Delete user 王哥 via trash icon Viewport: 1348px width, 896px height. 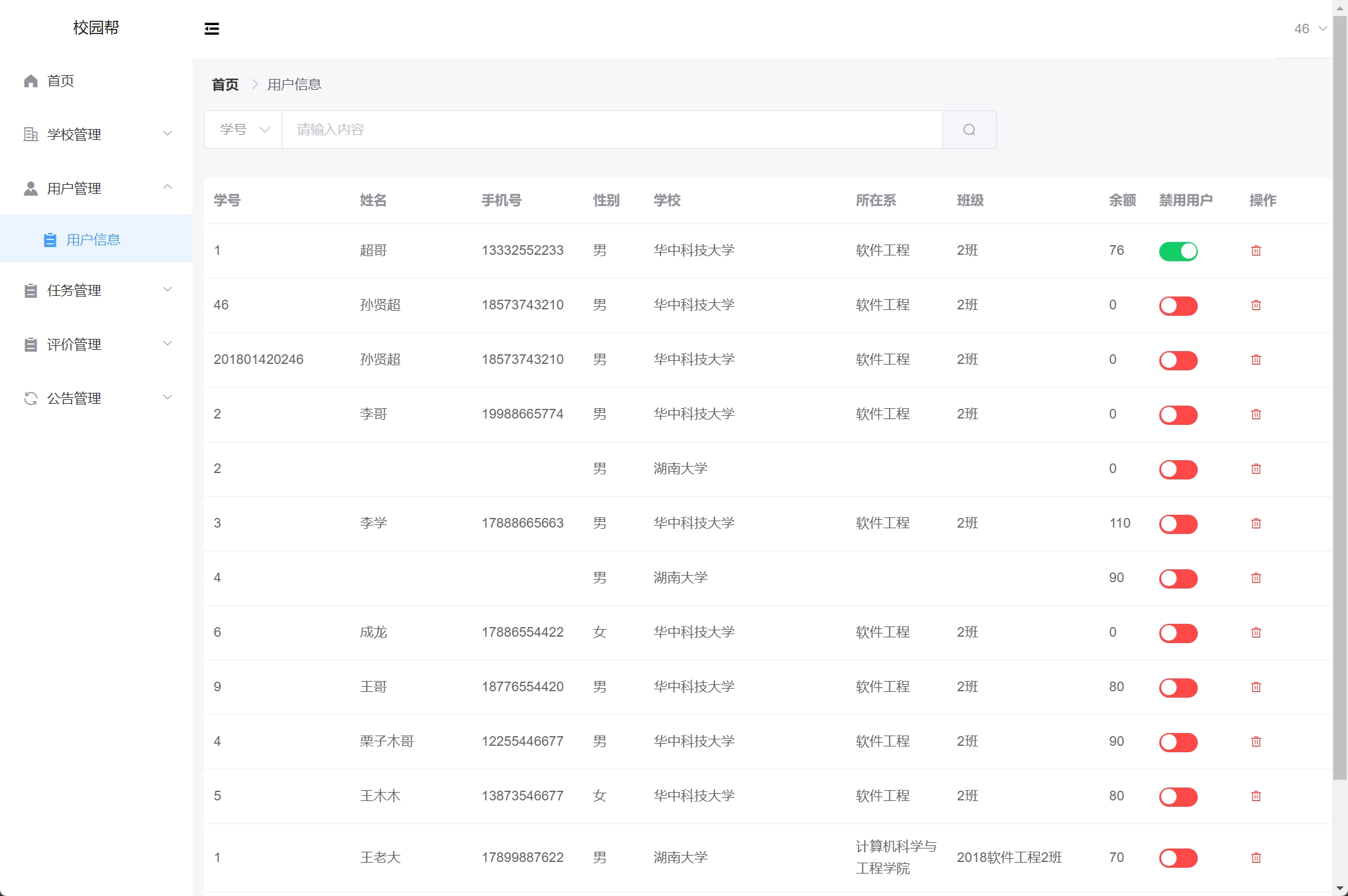1256,687
